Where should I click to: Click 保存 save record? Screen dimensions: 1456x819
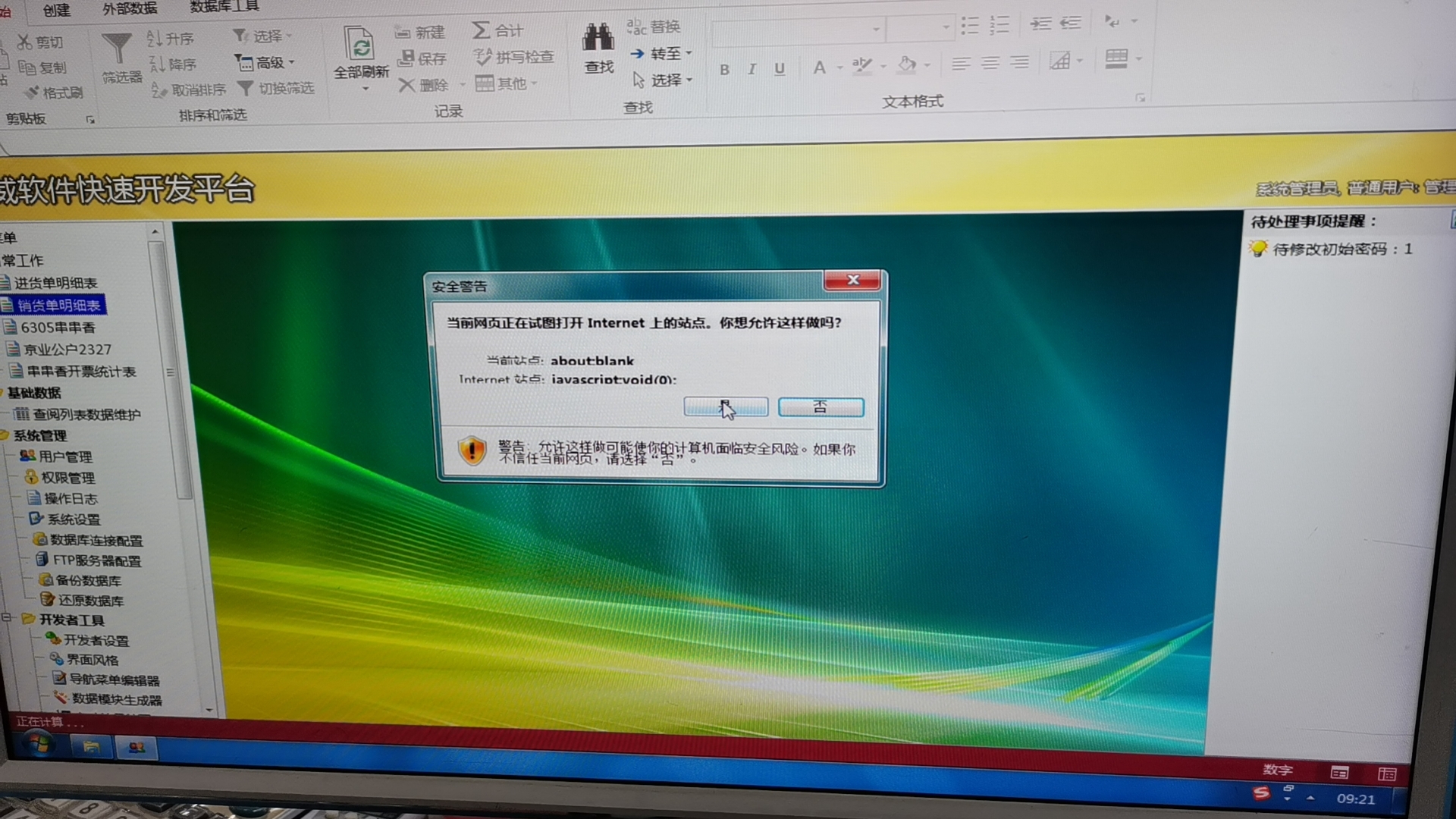pos(422,58)
